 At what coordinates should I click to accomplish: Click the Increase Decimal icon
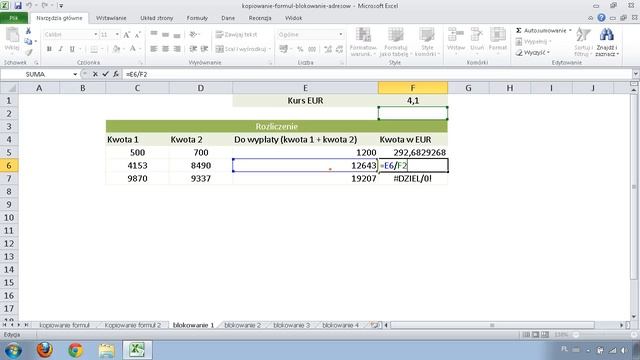tap(328, 49)
